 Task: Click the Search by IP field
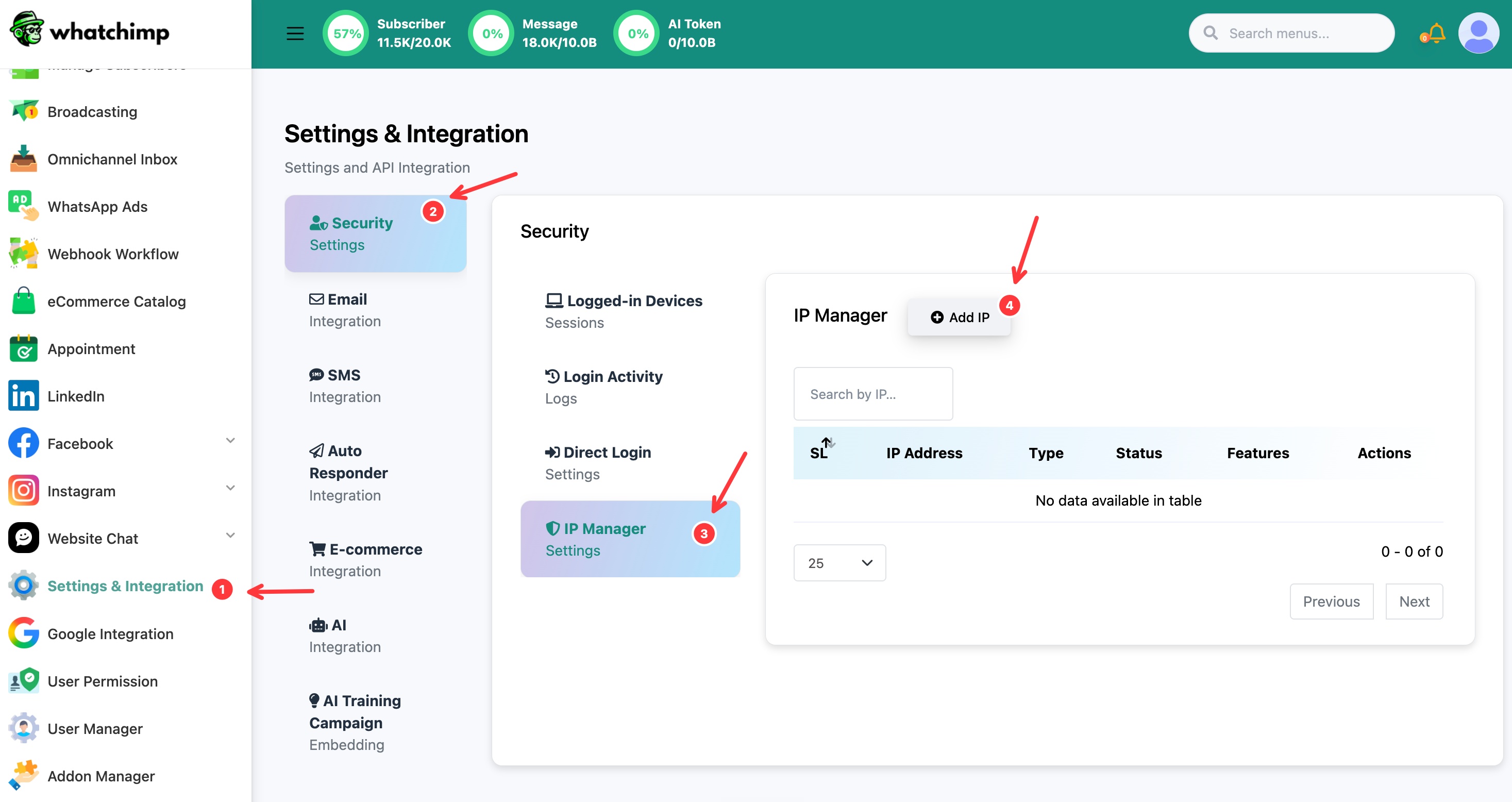click(873, 394)
